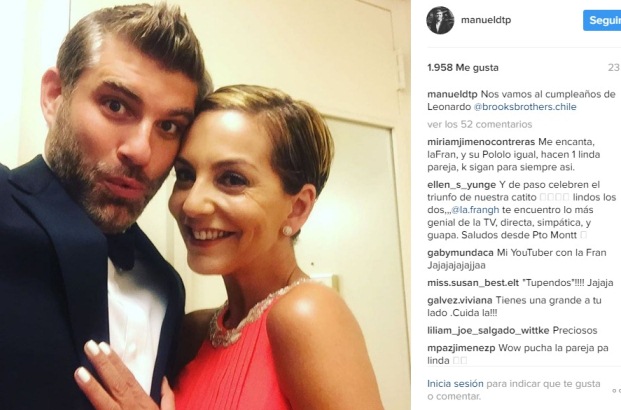
Task: Open galvez.viviana commenter profile
Action: [460, 300]
